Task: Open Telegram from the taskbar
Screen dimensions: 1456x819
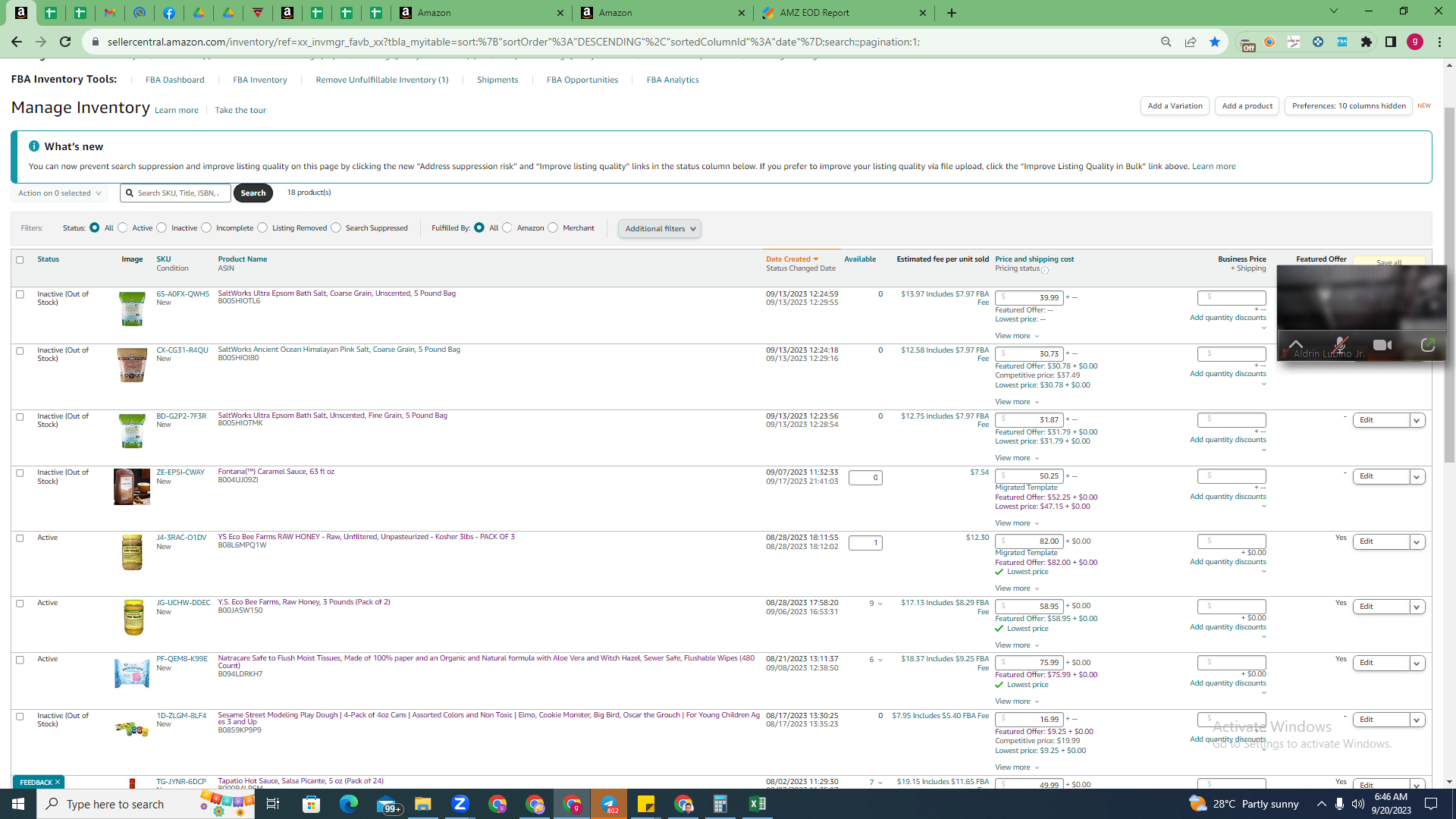Action: [x=609, y=804]
